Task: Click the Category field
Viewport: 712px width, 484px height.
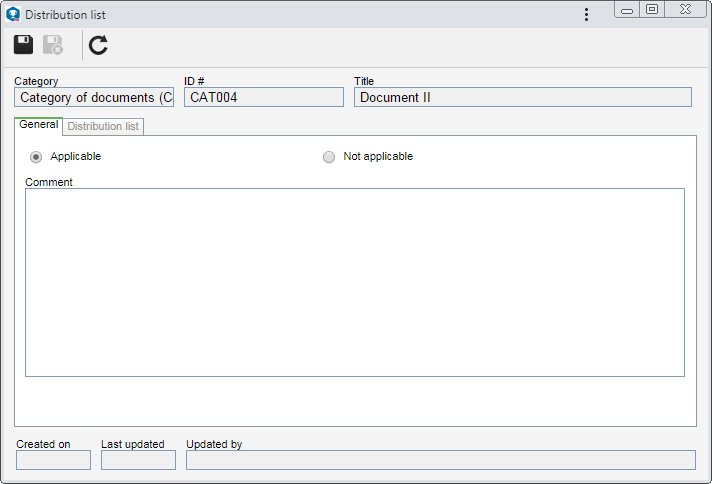Action: pyautogui.click(x=94, y=97)
